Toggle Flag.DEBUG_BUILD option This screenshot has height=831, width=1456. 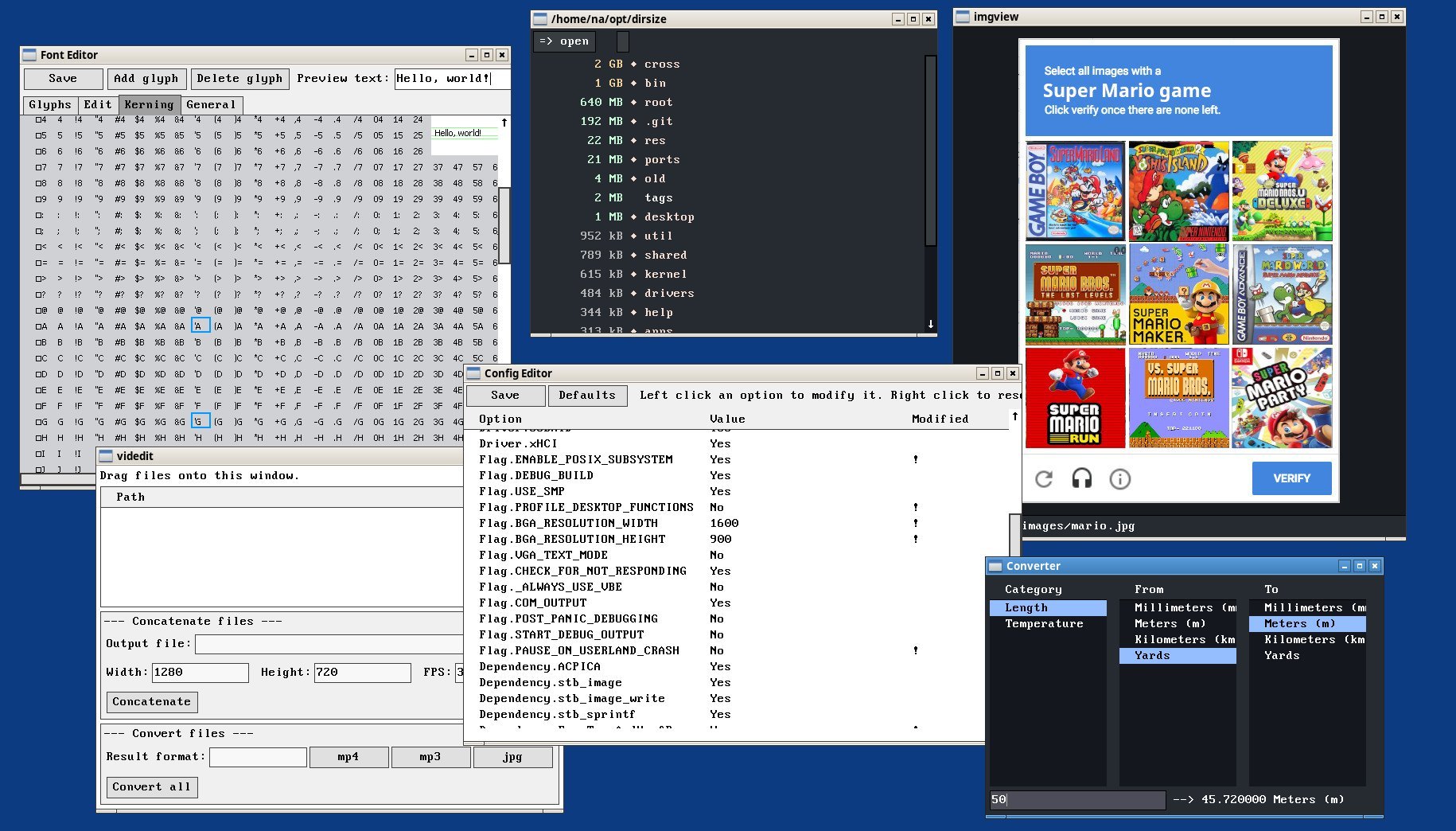click(736, 475)
